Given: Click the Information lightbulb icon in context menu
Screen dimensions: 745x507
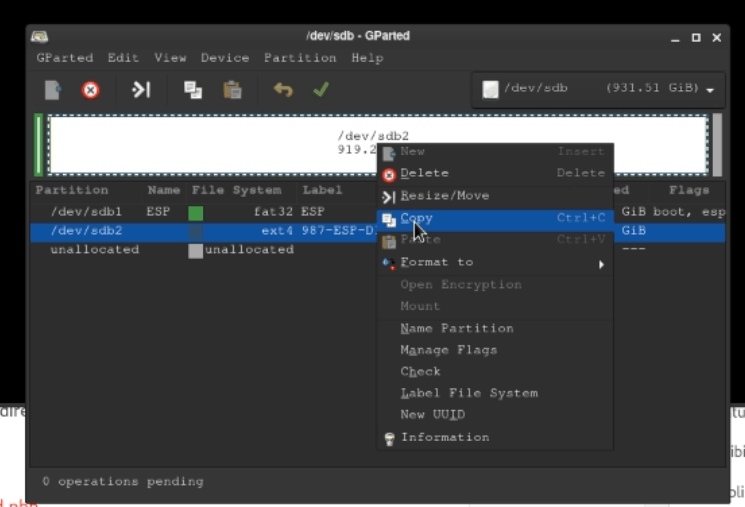Looking at the screenshot, I should click(x=389, y=439).
